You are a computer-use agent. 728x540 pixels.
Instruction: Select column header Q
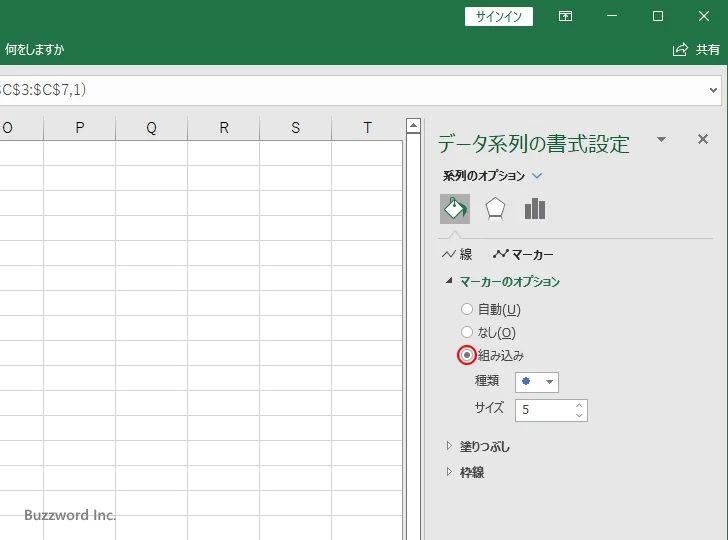click(x=151, y=127)
